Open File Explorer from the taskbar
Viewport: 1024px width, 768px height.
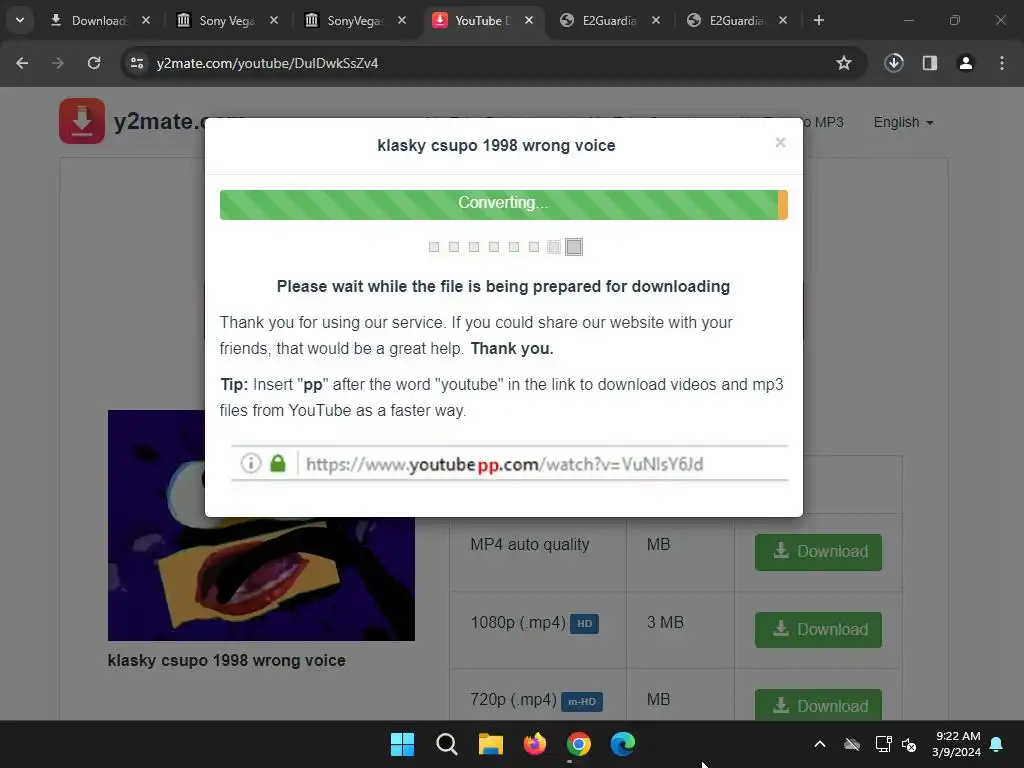[490, 744]
